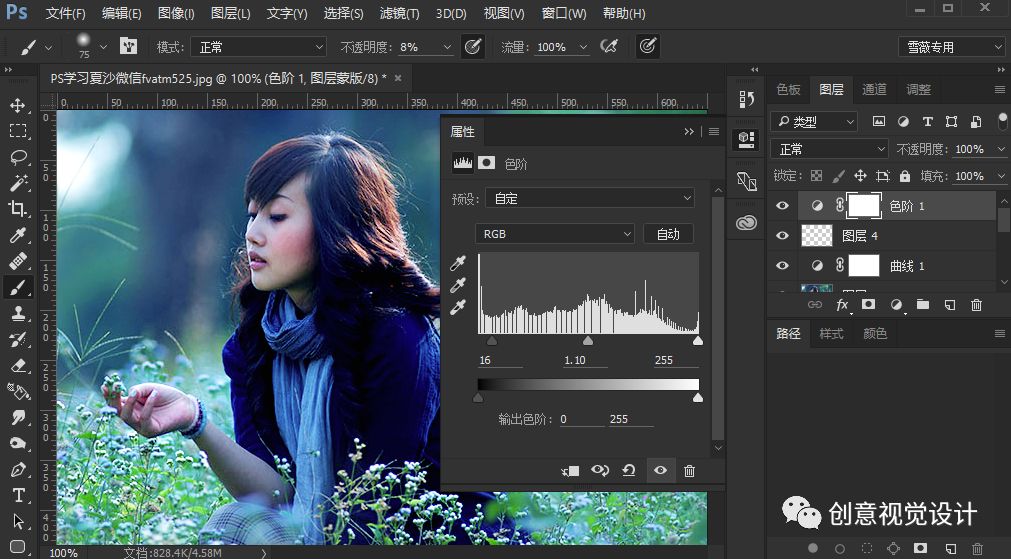
Task: Hide the 图层 4 layer
Action: (782, 236)
